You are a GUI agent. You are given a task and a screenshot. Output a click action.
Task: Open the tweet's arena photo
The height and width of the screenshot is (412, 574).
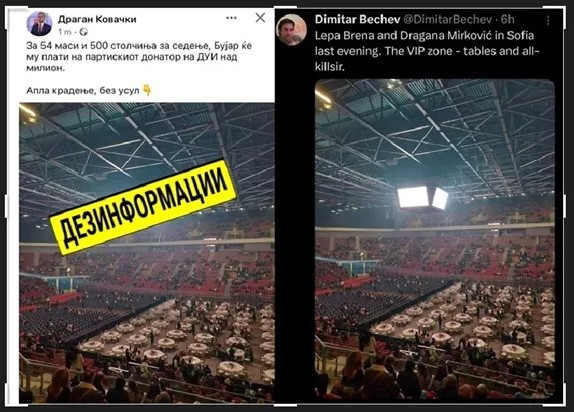(x=435, y=239)
